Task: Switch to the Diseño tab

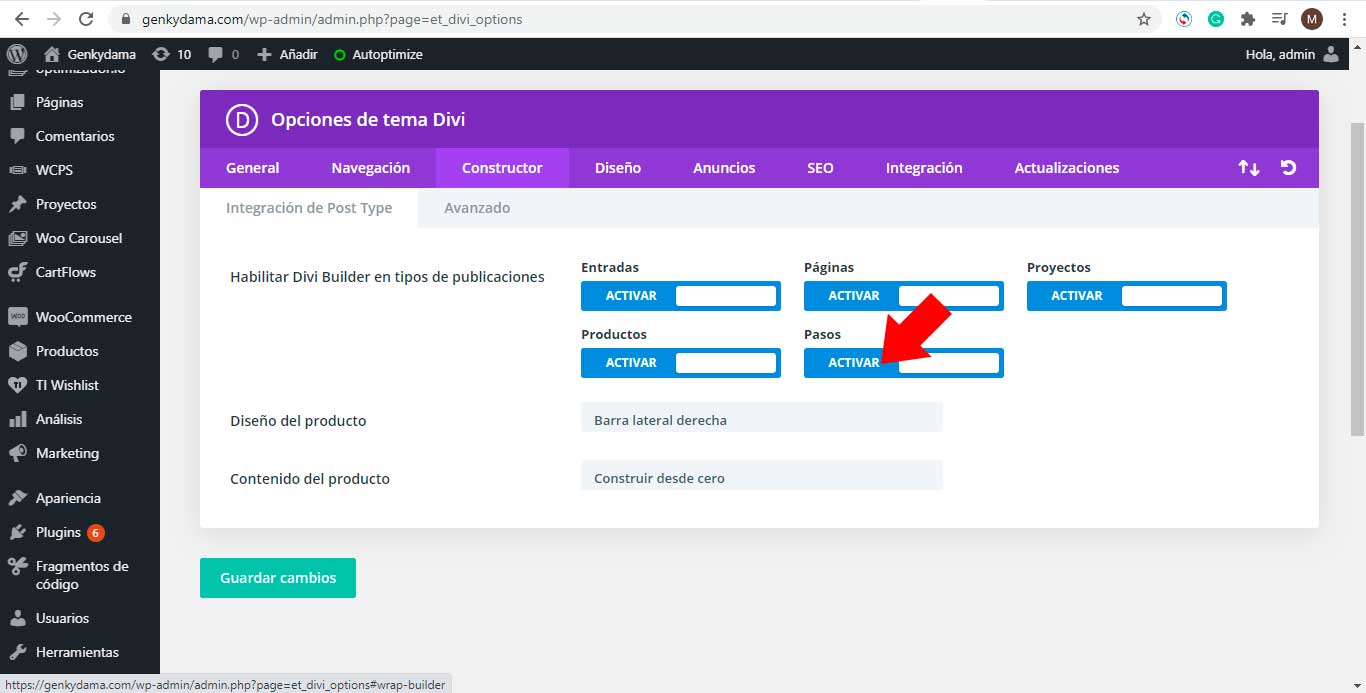Action: (618, 168)
